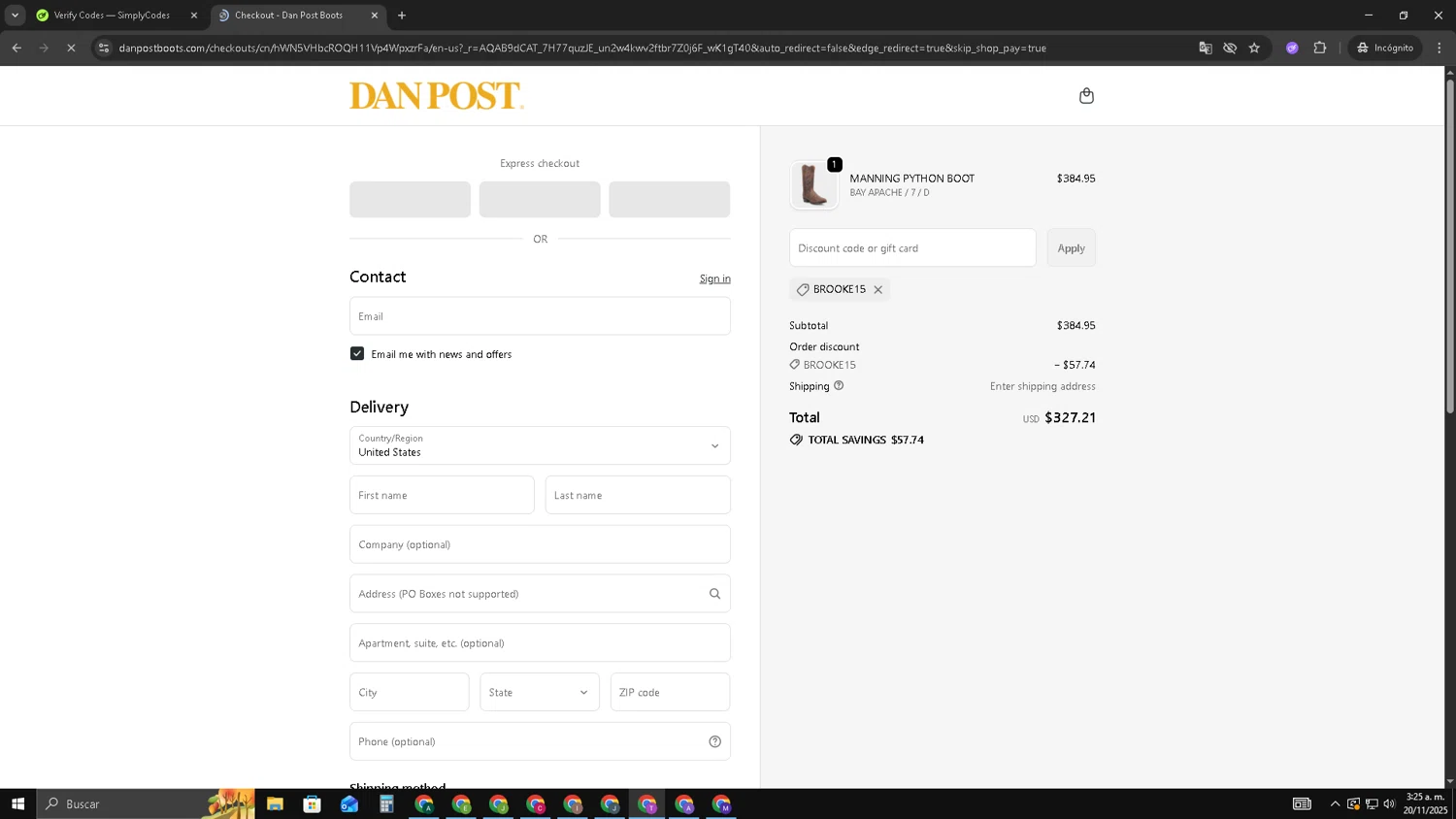Screen dimensions: 1456x819
Task: Close the Checkout - Dan Post Boots tab
Action: pos(375,16)
